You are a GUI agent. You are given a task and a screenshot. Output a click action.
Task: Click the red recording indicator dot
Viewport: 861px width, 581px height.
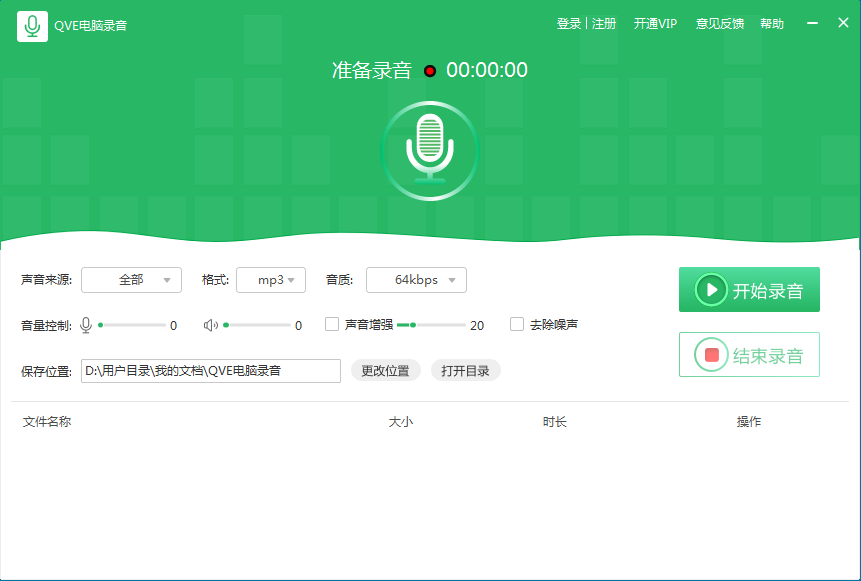coord(430,71)
